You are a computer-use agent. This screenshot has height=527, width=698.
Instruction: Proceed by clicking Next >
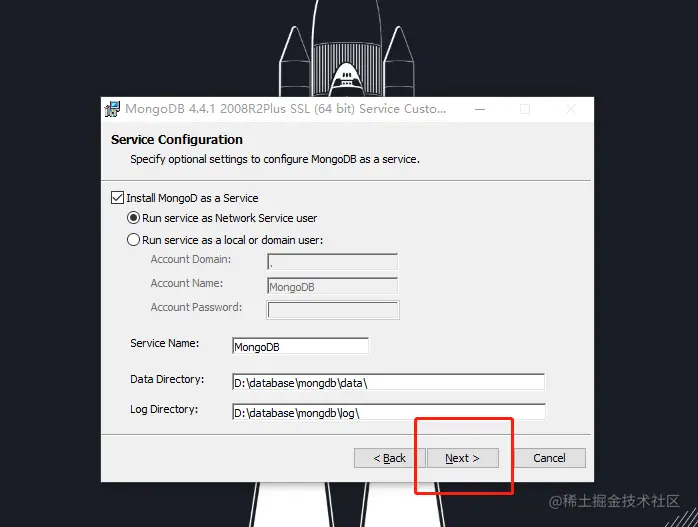(x=463, y=458)
